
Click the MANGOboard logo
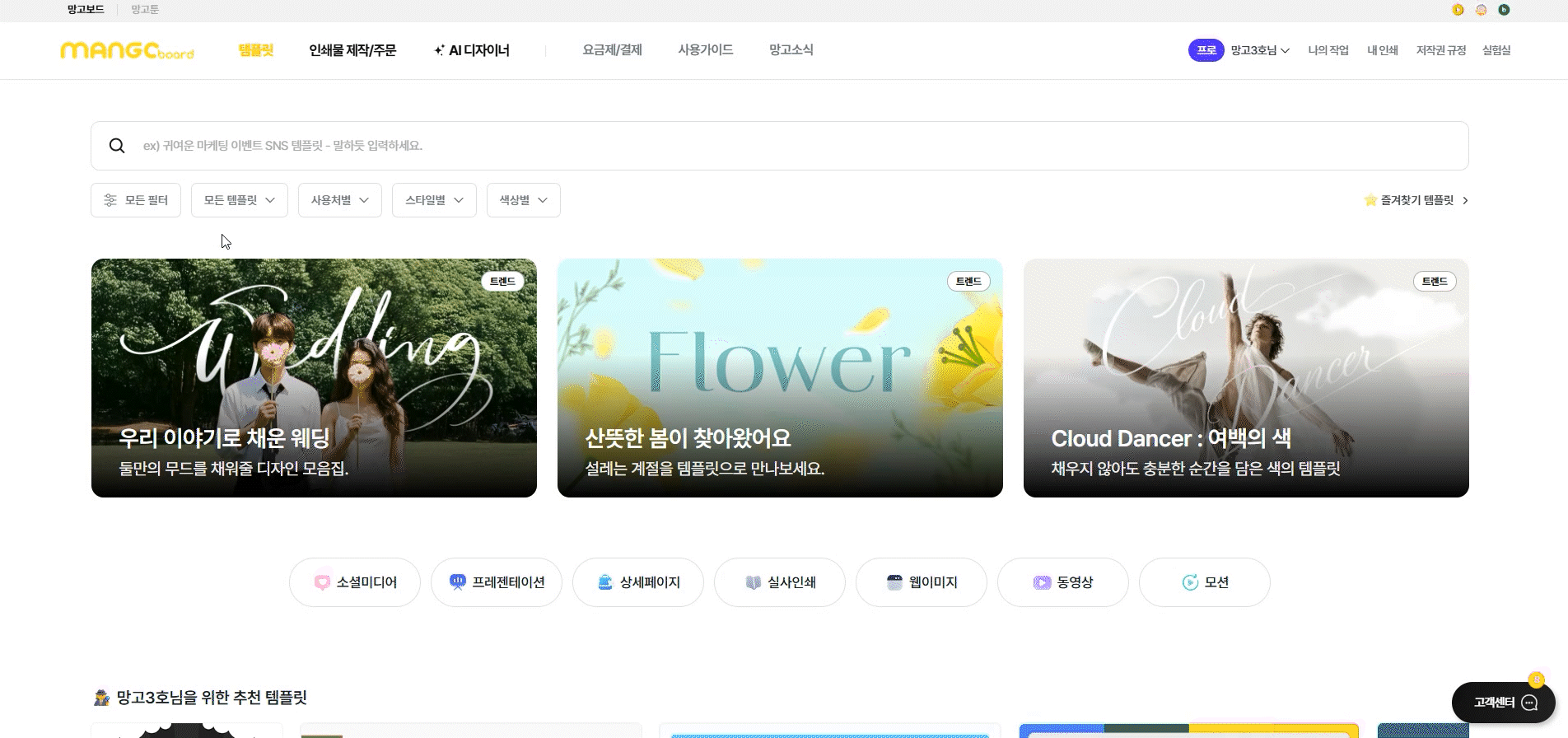coord(127,50)
